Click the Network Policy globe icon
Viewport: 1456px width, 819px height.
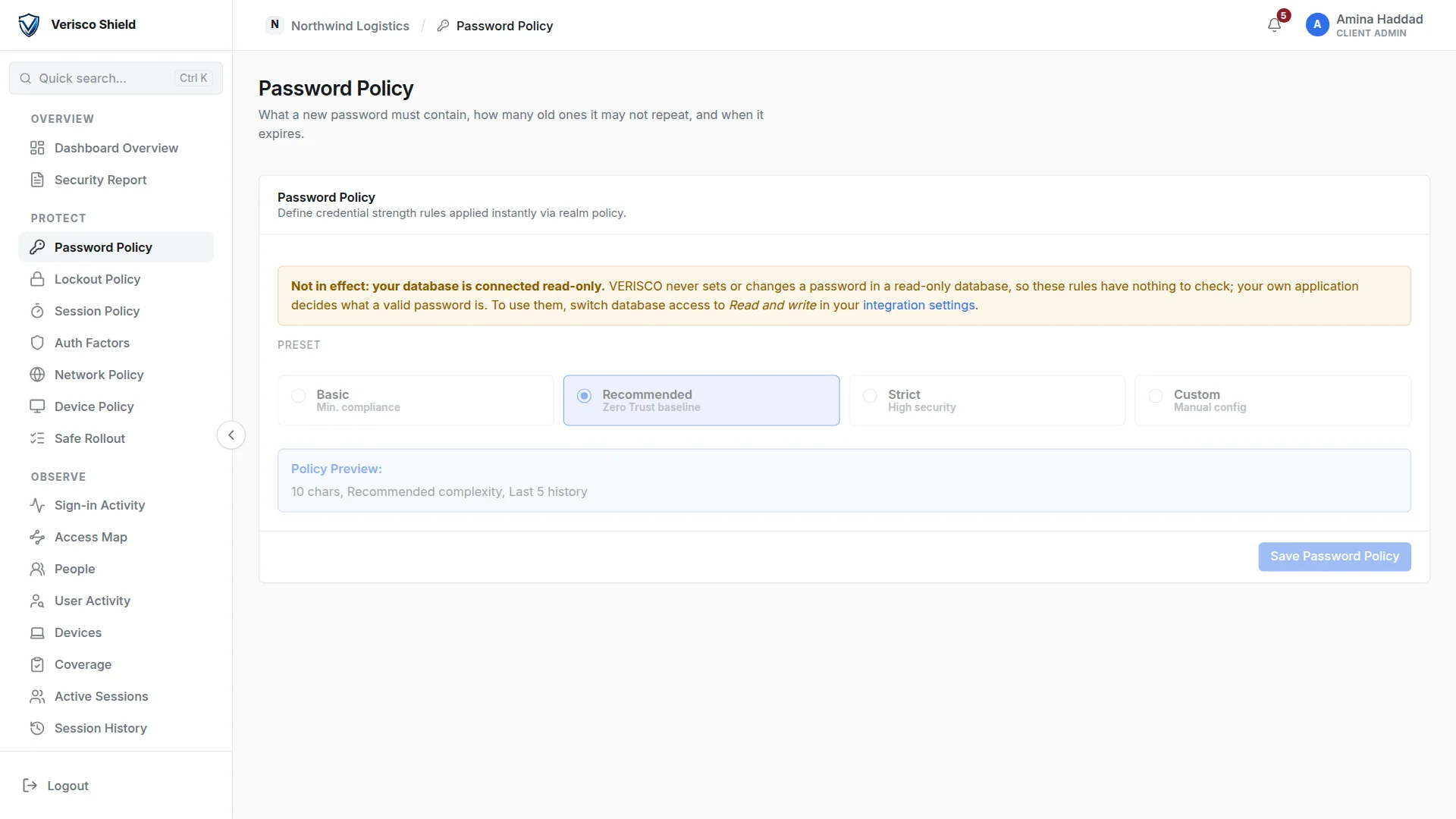pyautogui.click(x=37, y=375)
